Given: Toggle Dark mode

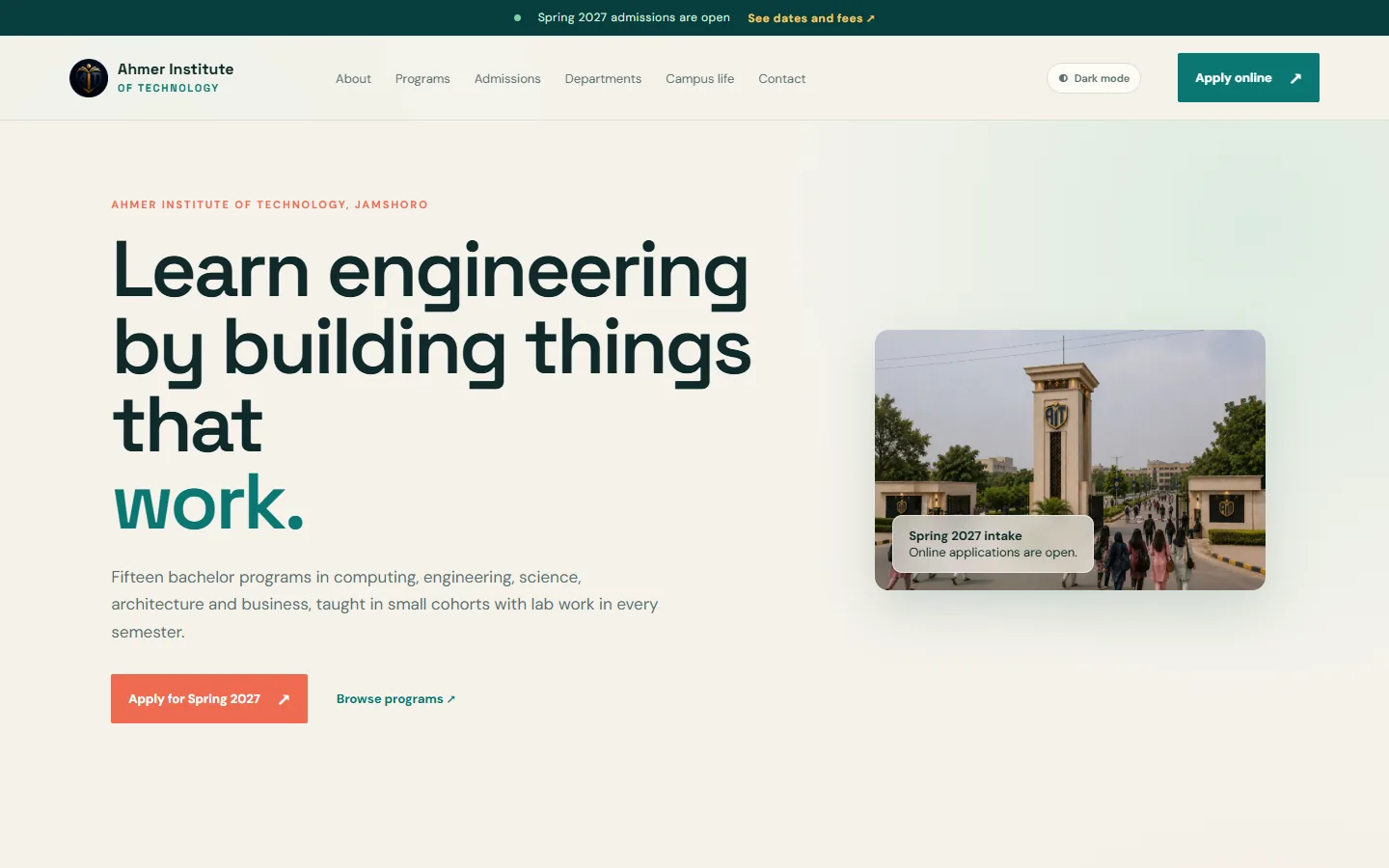Looking at the screenshot, I should pos(1094,78).
